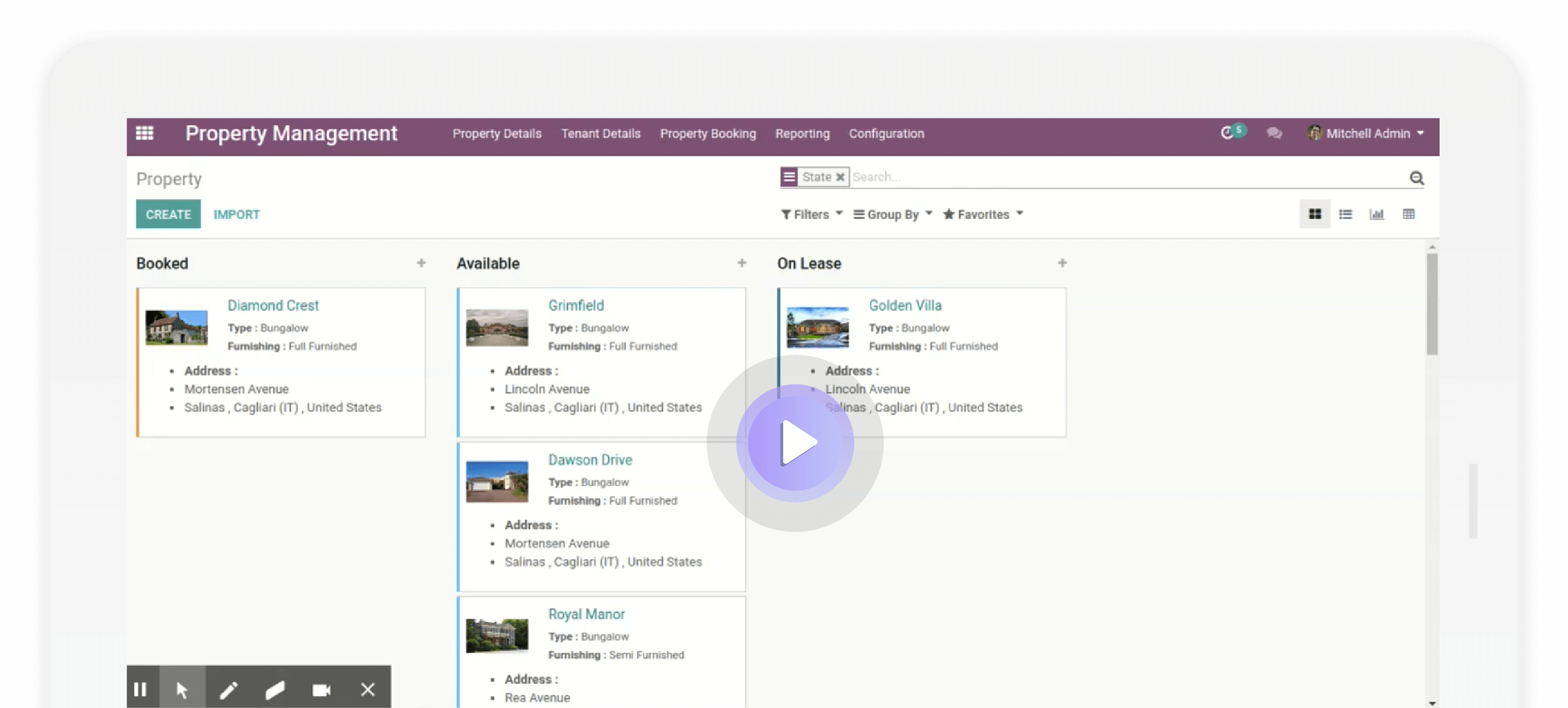Image resolution: width=1568 pixels, height=708 pixels.
Task: Select the pen annotation tool
Action: pos(229,689)
